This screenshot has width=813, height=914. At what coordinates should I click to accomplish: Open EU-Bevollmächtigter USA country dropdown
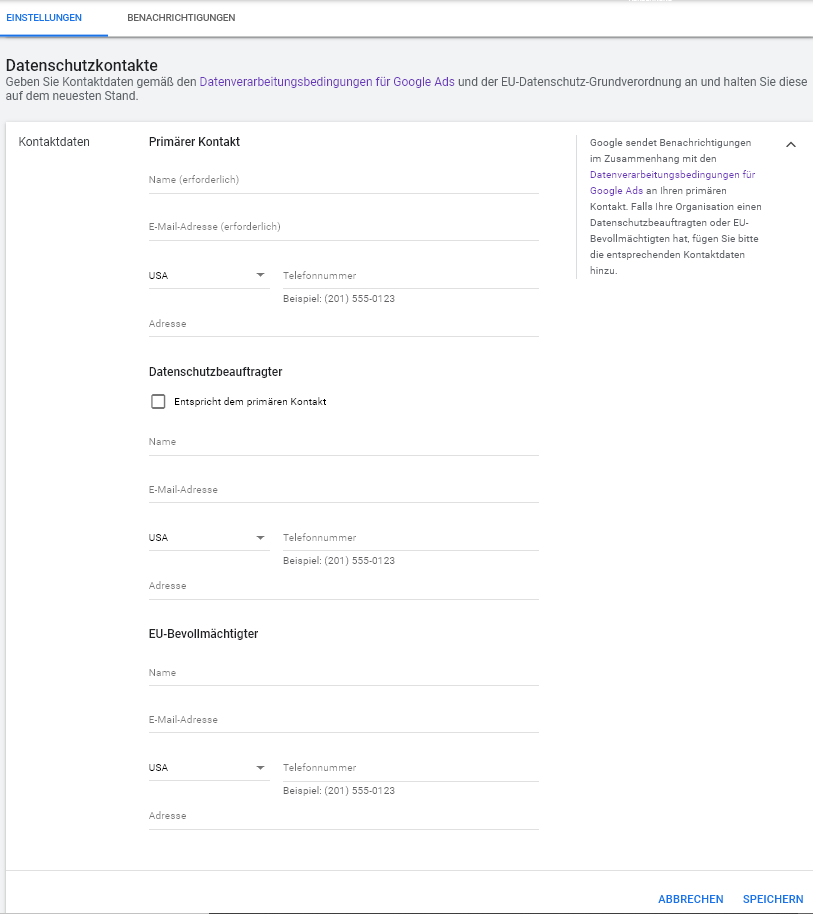tap(209, 768)
